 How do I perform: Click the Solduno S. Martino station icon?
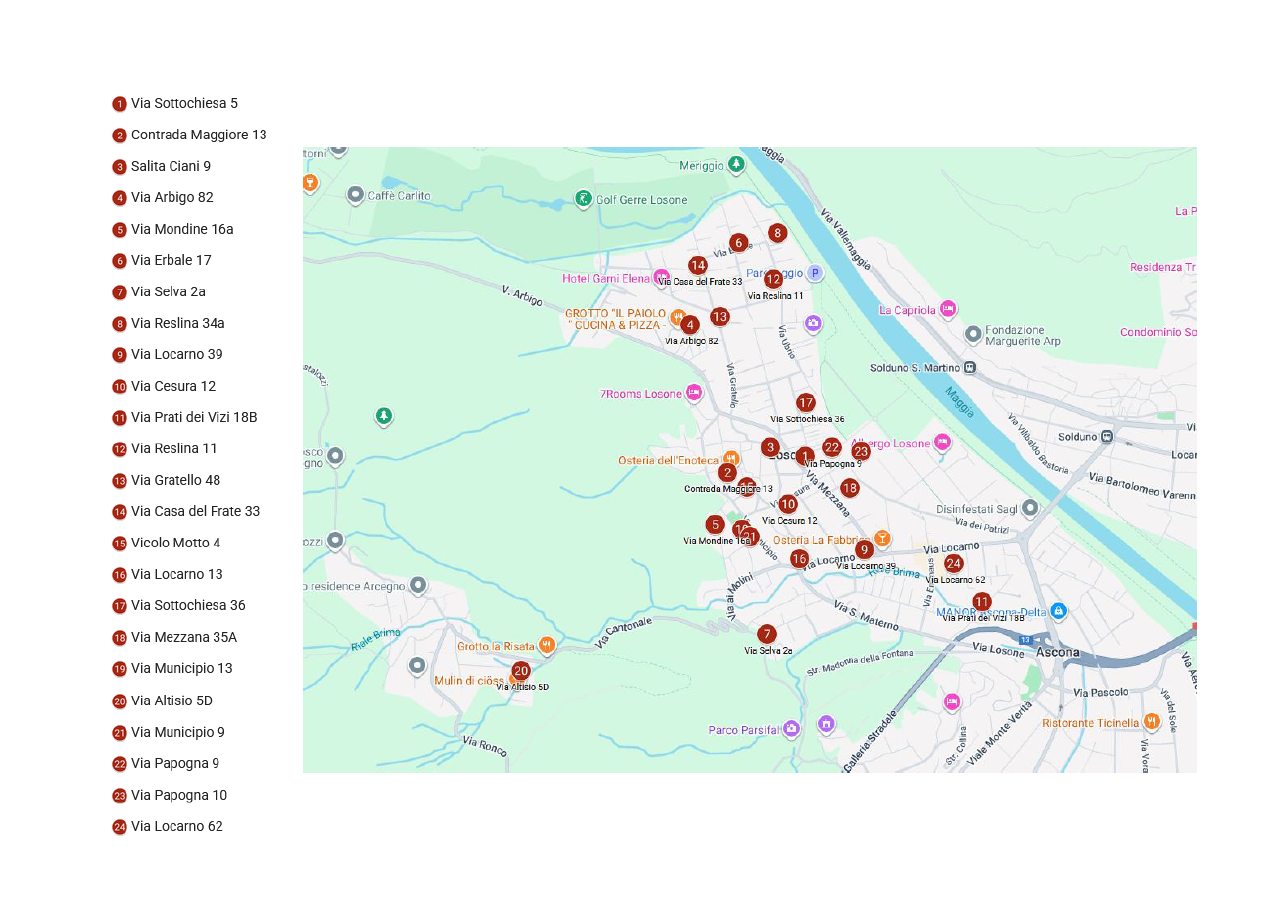(970, 367)
